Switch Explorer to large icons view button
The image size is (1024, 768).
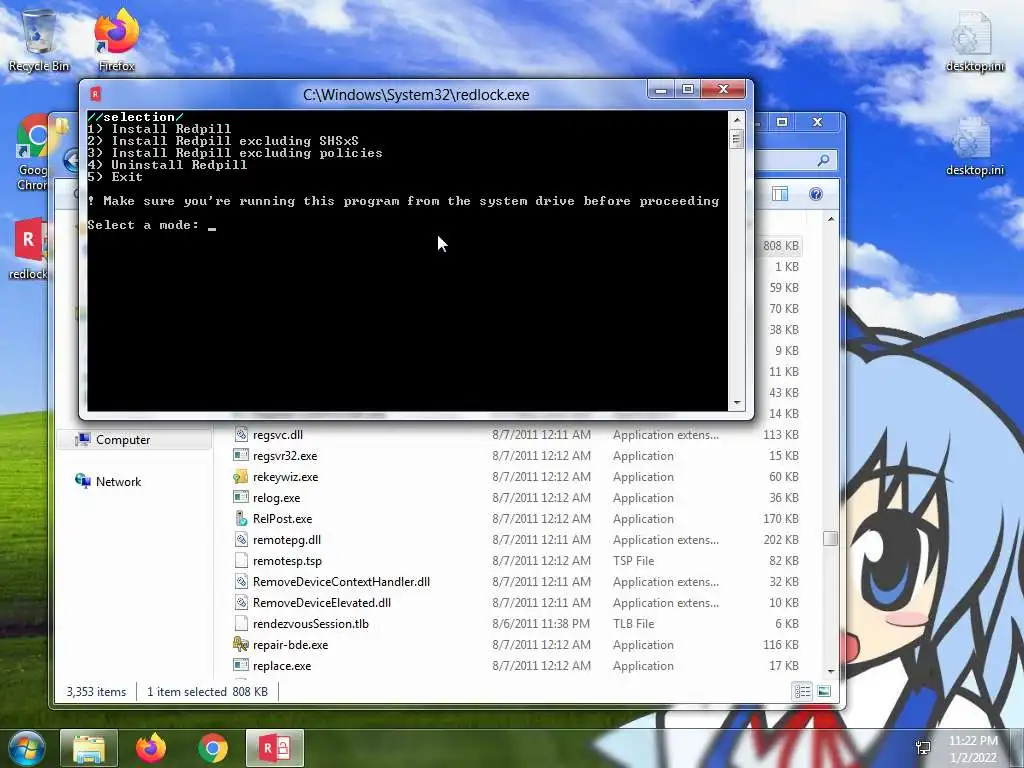824,691
